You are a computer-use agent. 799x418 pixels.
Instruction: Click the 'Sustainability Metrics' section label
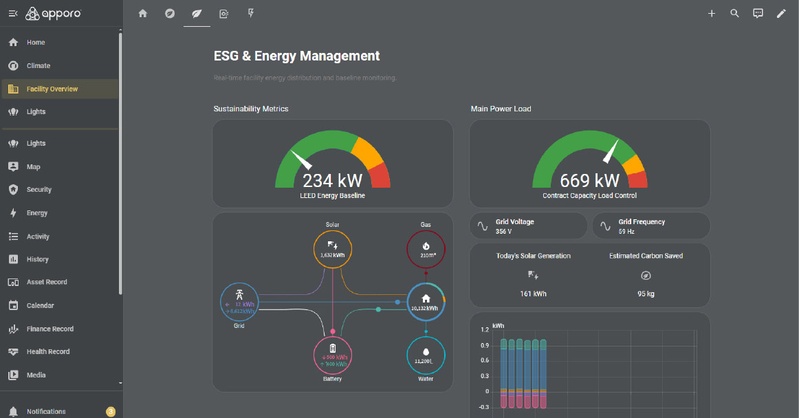point(251,109)
